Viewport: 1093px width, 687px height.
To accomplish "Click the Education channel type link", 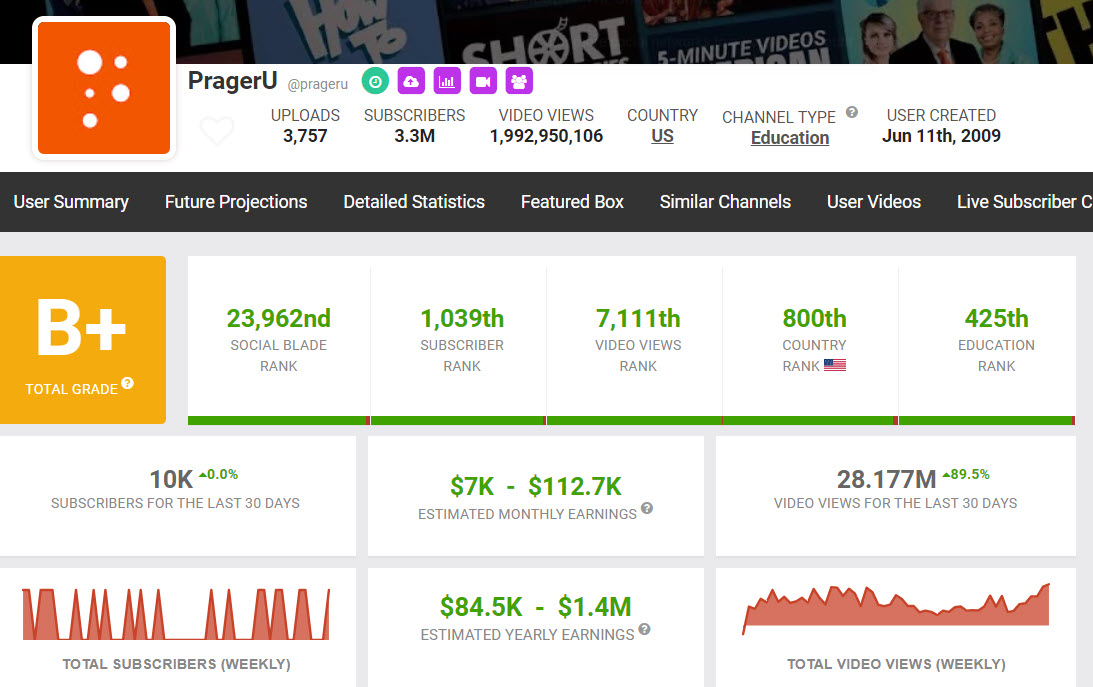I will [790, 138].
